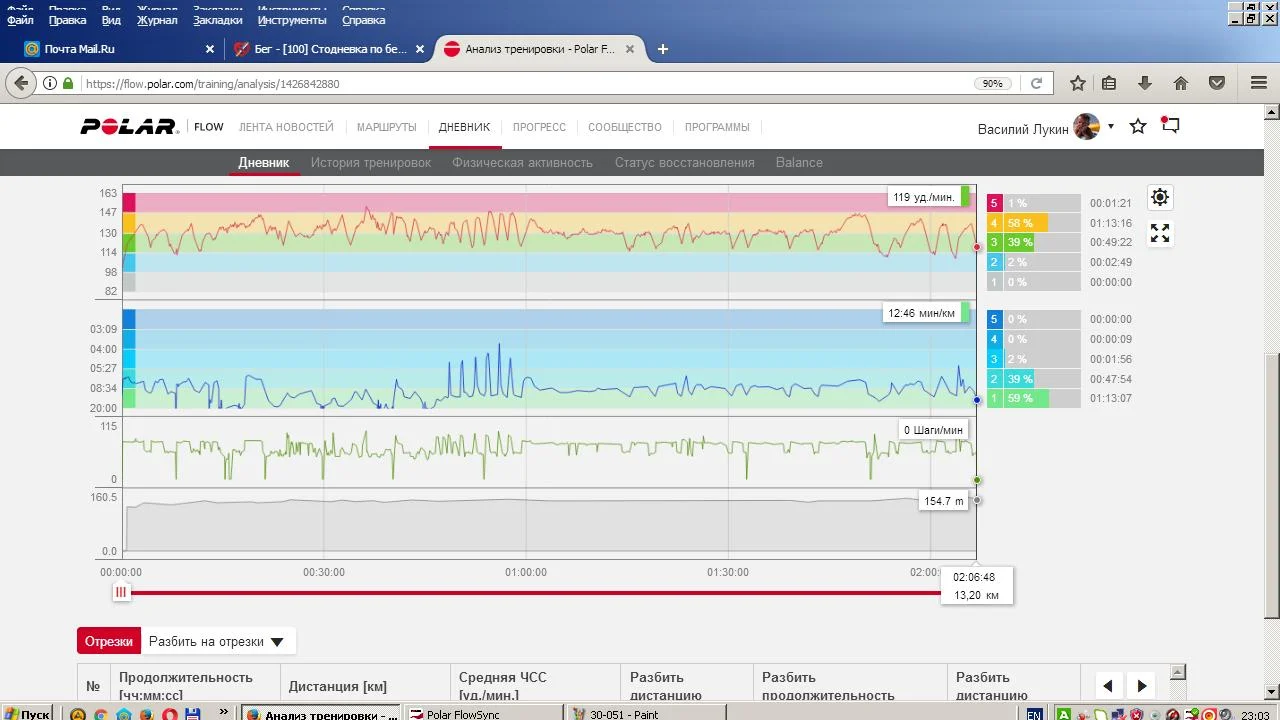Expand the Василий Лукин profile dropdown
The height and width of the screenshot is (720, 1280).
[1110, 127]
